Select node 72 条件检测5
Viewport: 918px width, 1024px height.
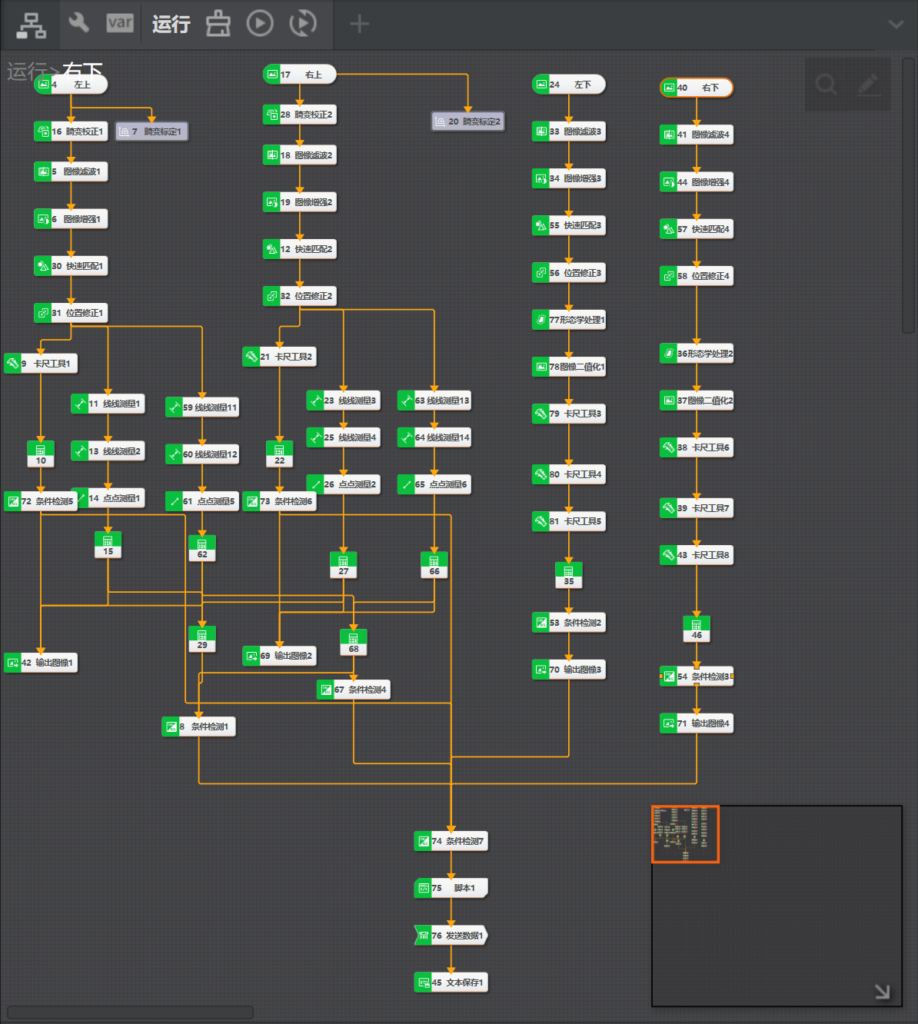click(40, 501)
